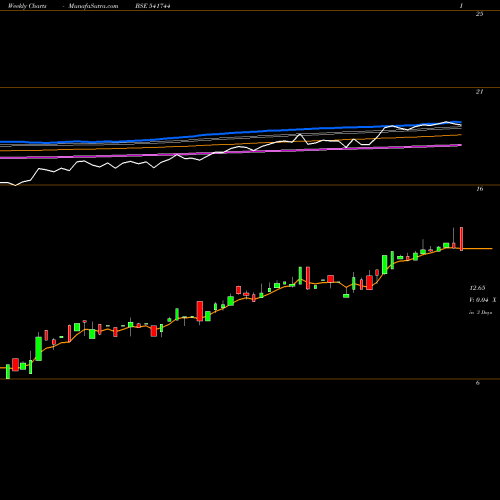500x500 pixels.
Task: Click the "25" price axis label
Action: [x=479, y=14]
